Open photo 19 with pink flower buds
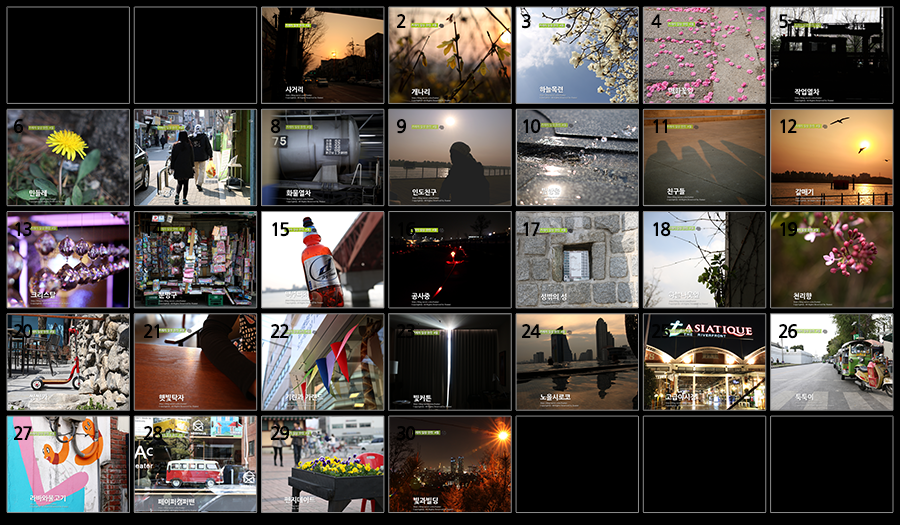 (x=831, y=259)
